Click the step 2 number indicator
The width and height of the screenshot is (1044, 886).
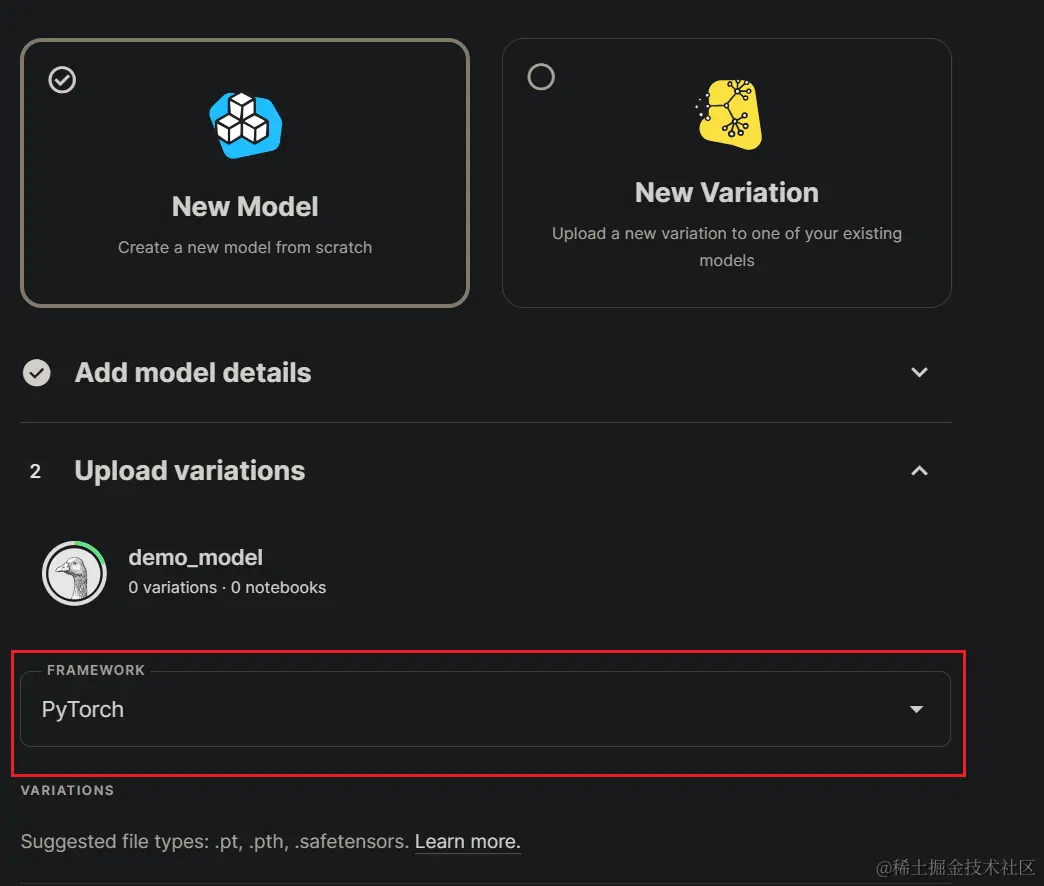pyautogui.click(x=35, y=471)
